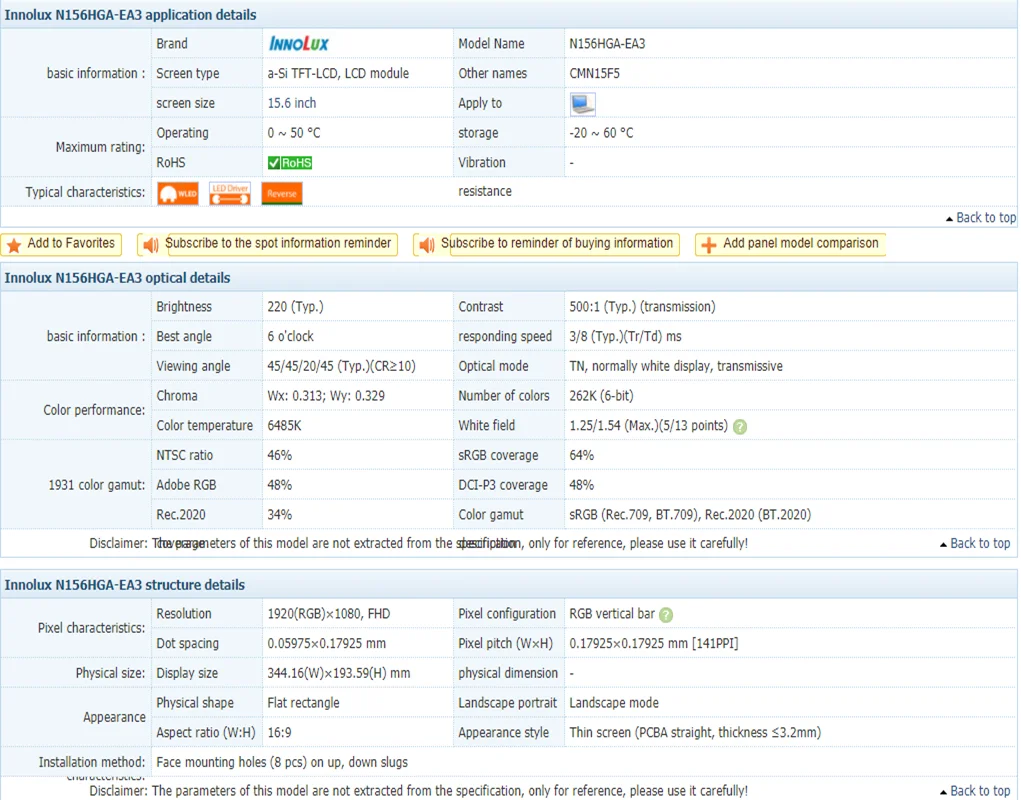The width and height of the screenshot is (1021, 800).
Task: Click the Innolux brand logo
Action: click(299, 44)
